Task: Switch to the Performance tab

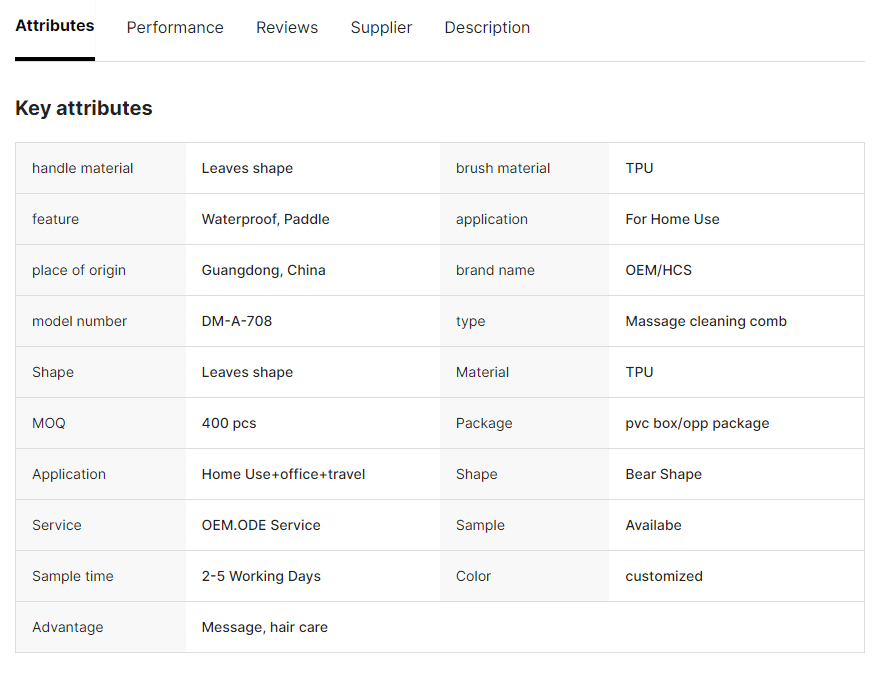Action: click(x=175, y=28)
